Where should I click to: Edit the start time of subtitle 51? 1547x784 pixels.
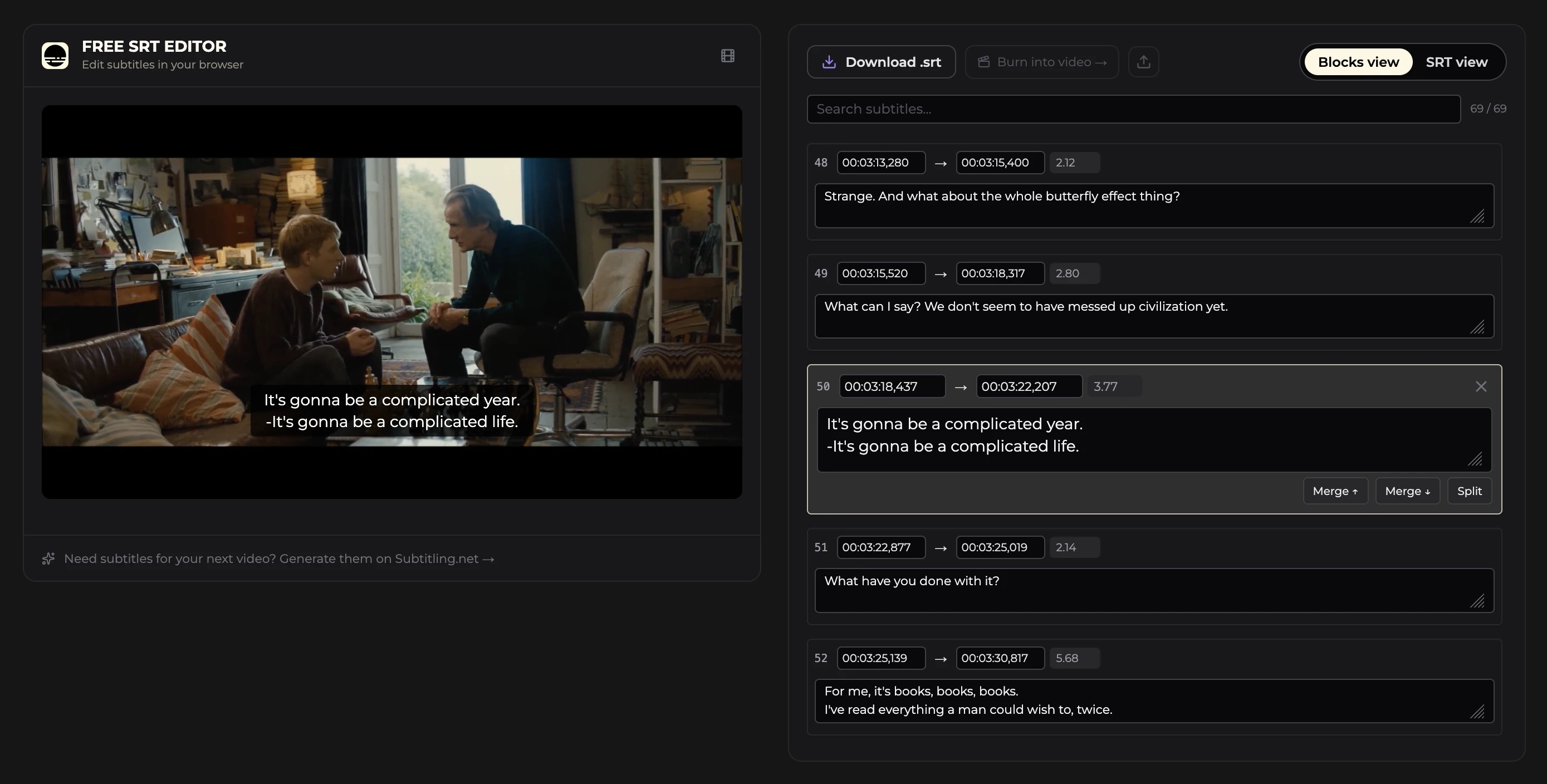point(880,547)
